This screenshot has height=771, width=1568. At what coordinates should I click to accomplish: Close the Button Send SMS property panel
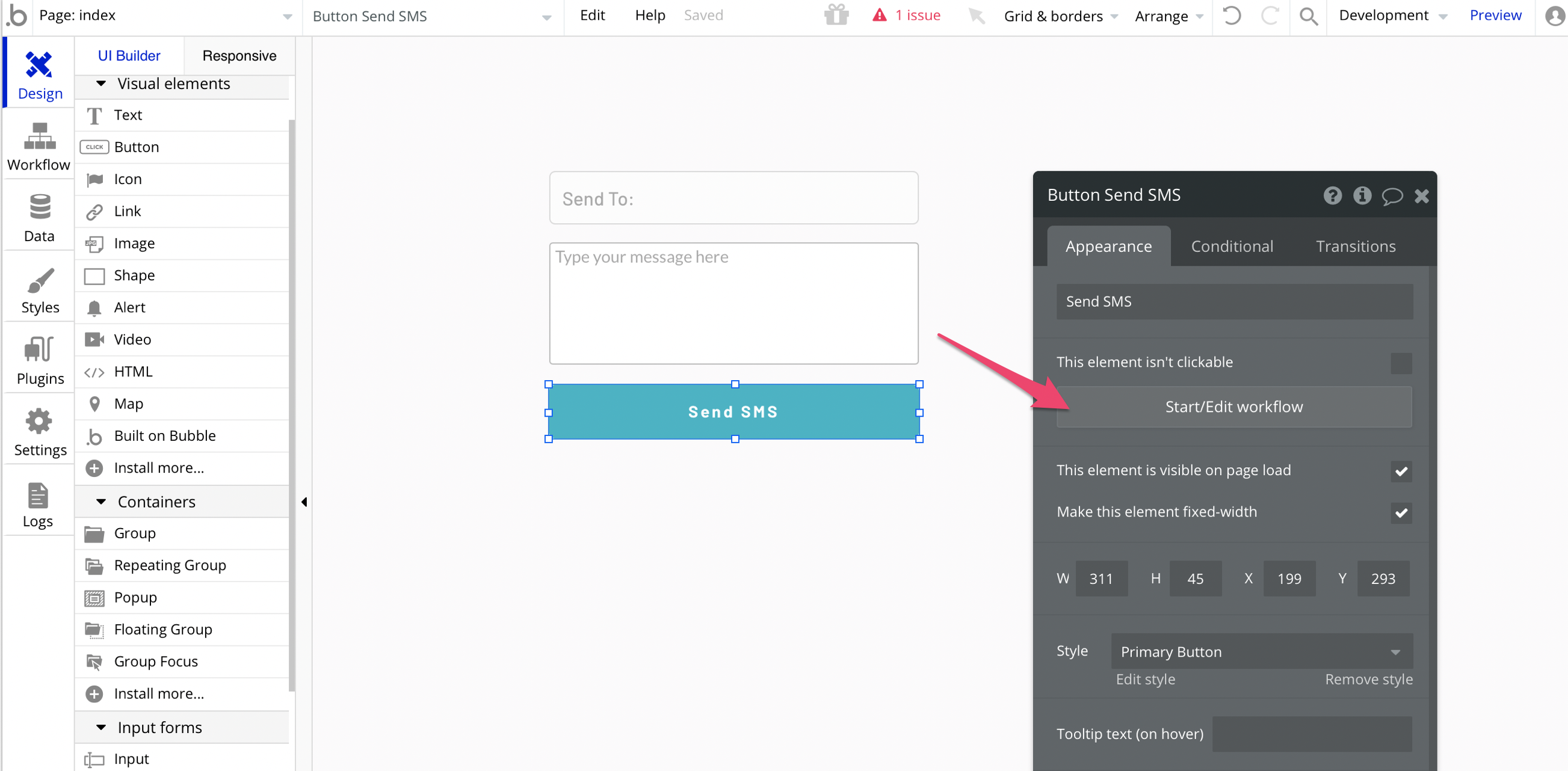pos(1421,196)
